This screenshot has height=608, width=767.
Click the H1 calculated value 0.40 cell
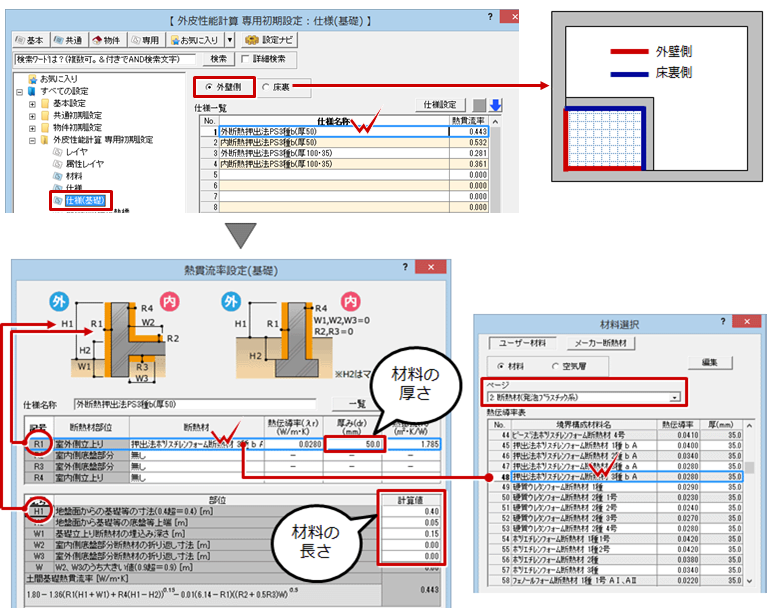tap(411, 512)
